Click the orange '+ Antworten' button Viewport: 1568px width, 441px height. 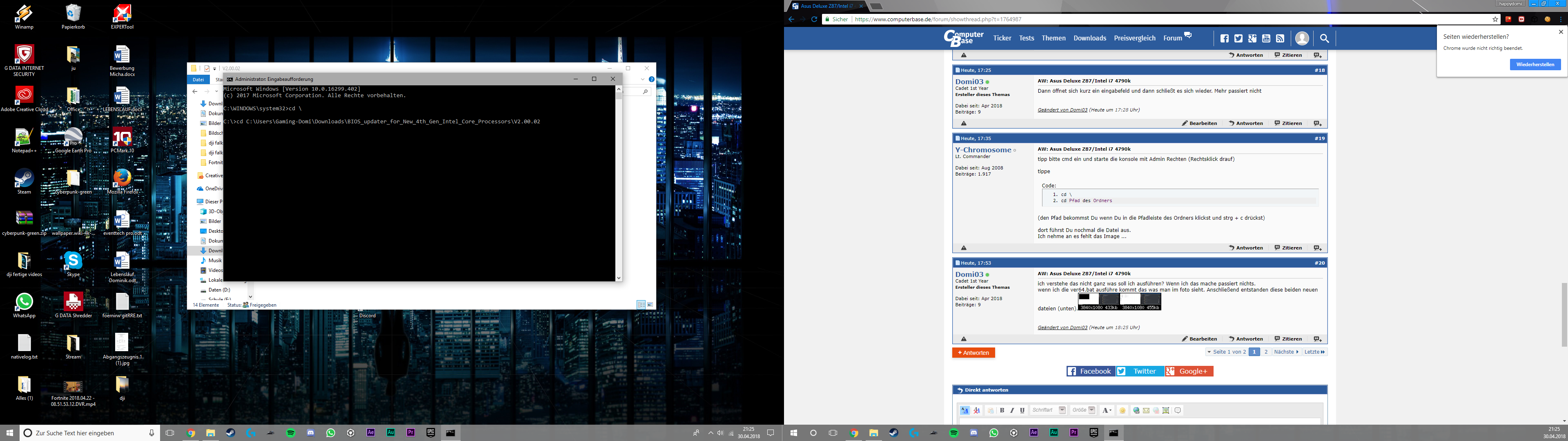pyautogui.click(x=973, y=353)
